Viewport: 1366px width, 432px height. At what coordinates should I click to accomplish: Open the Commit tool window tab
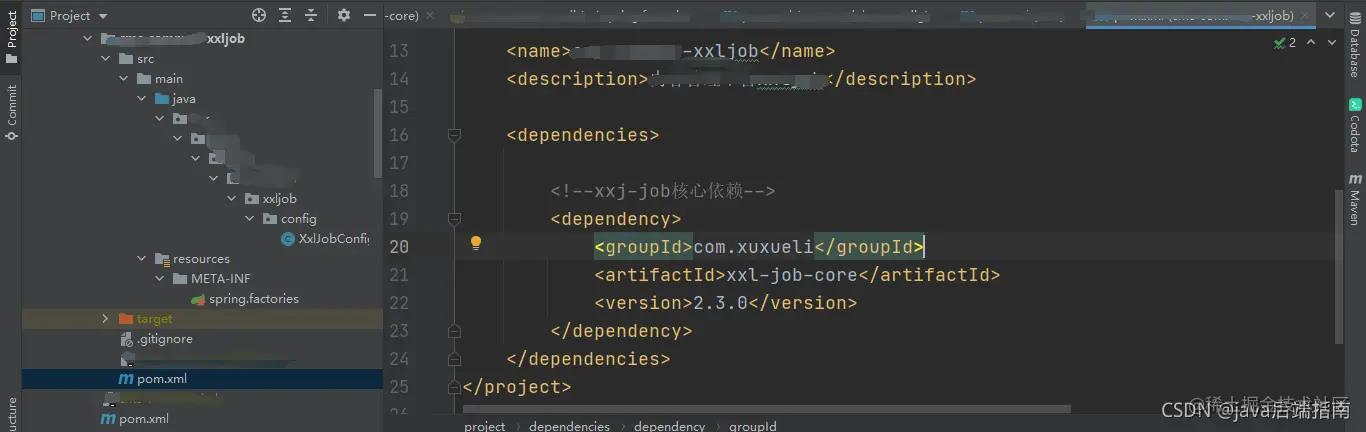(x=11, y=112)
